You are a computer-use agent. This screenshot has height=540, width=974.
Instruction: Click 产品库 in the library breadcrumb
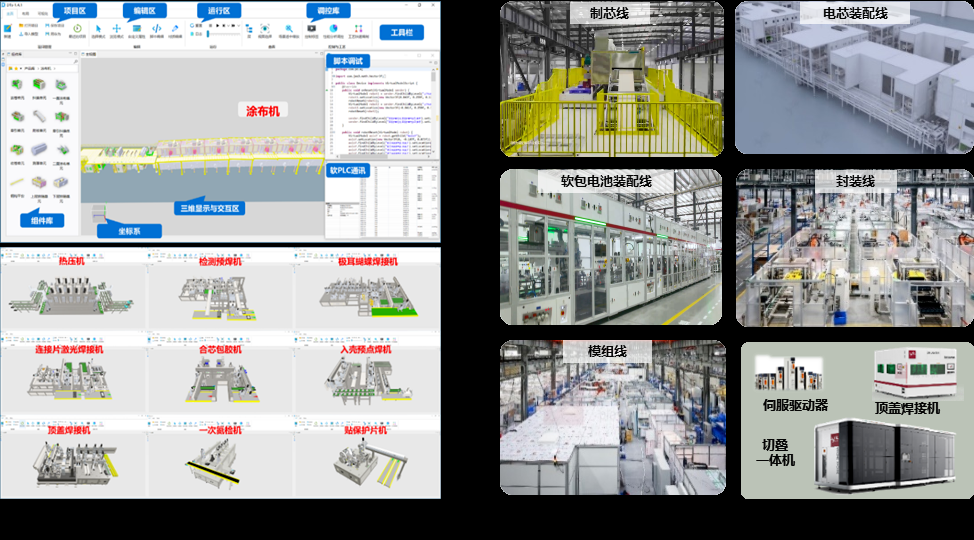pyautogui.click(x=29, y=68)
